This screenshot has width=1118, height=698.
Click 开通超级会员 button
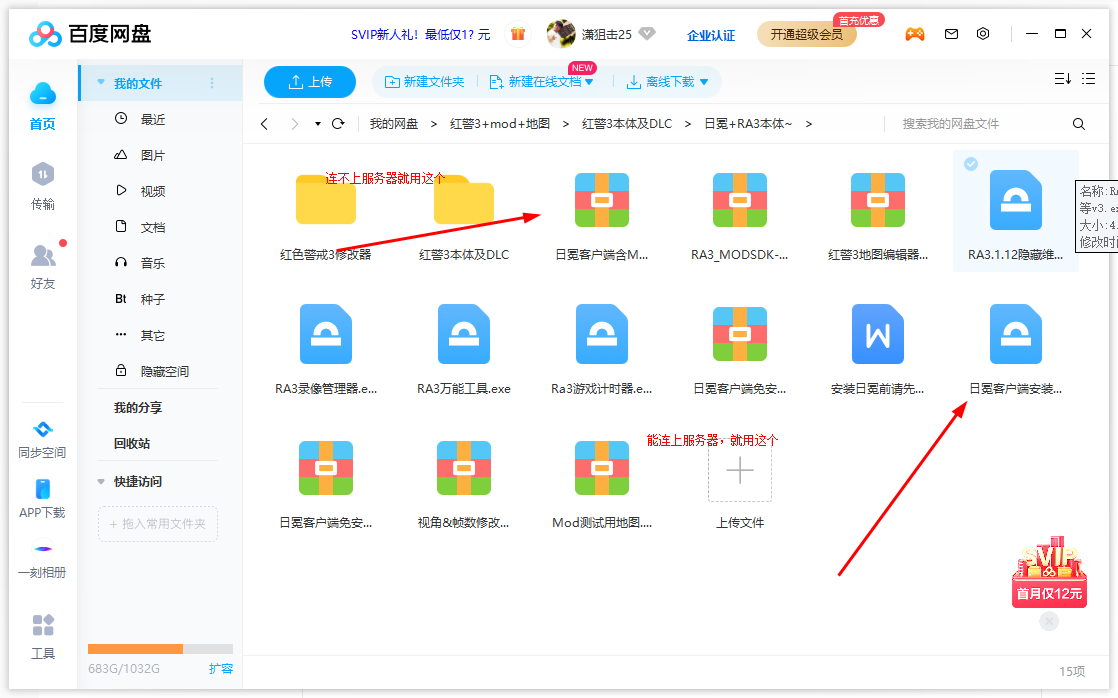(x=806, y=34)
